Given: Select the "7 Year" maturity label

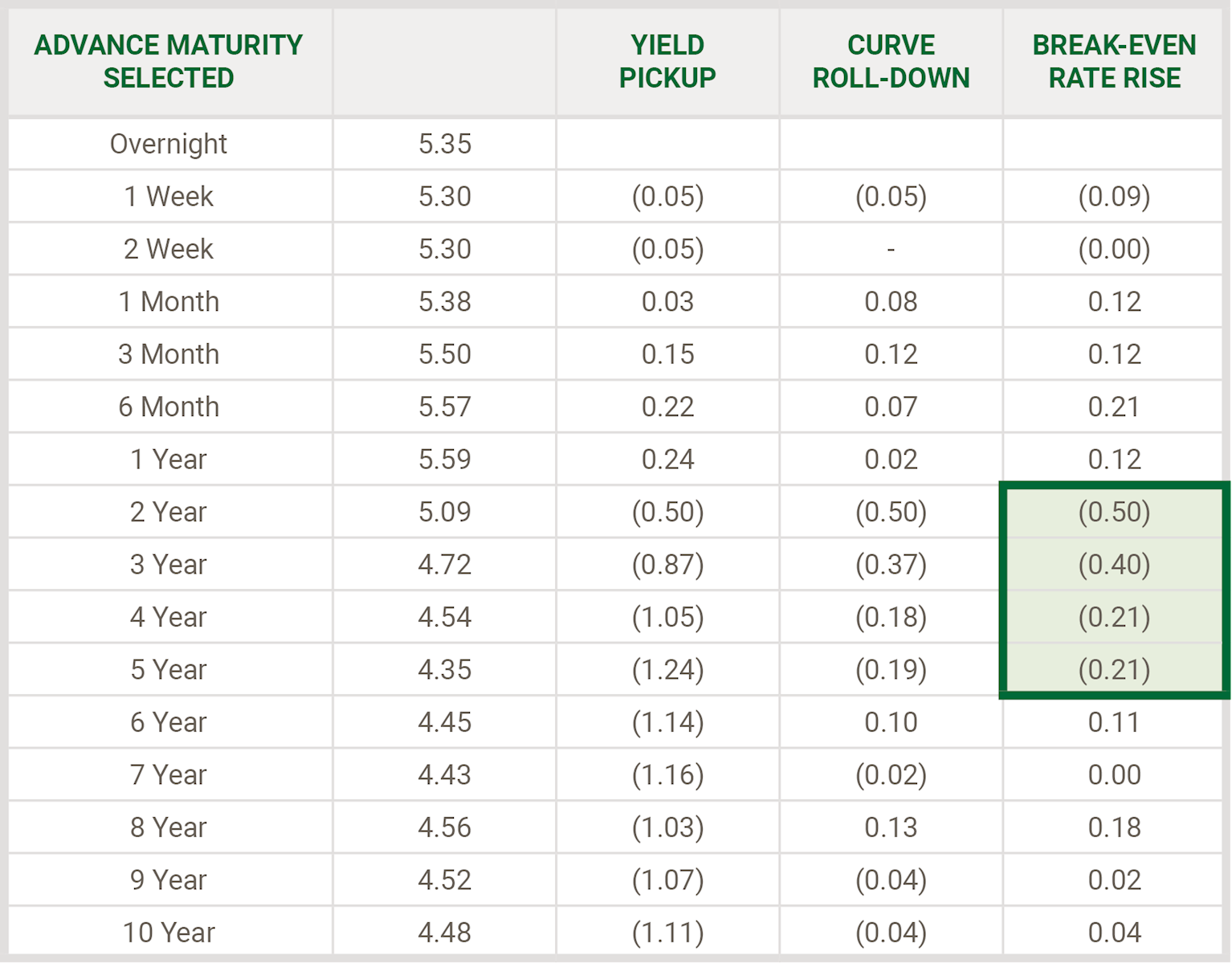Looking at the screenshot, I should coord(169,775).
